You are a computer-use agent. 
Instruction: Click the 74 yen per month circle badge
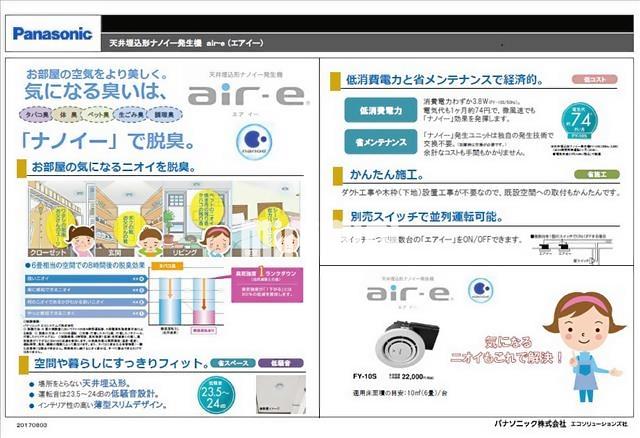click(x=579, y=120)
